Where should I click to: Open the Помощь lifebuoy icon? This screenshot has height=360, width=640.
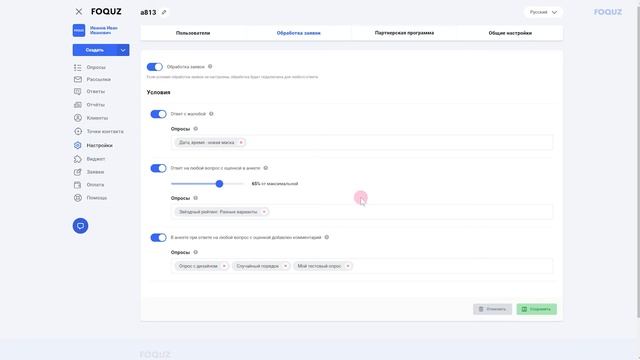[78, 198]
